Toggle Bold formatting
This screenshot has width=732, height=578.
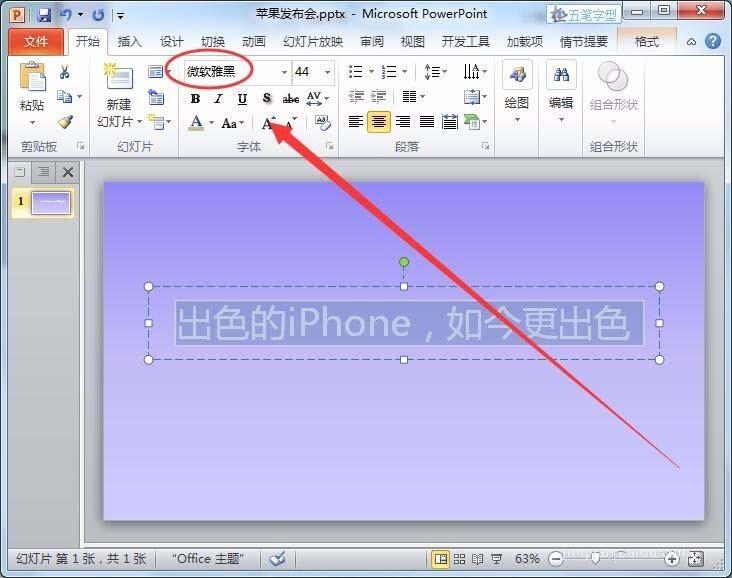(195, 99)
